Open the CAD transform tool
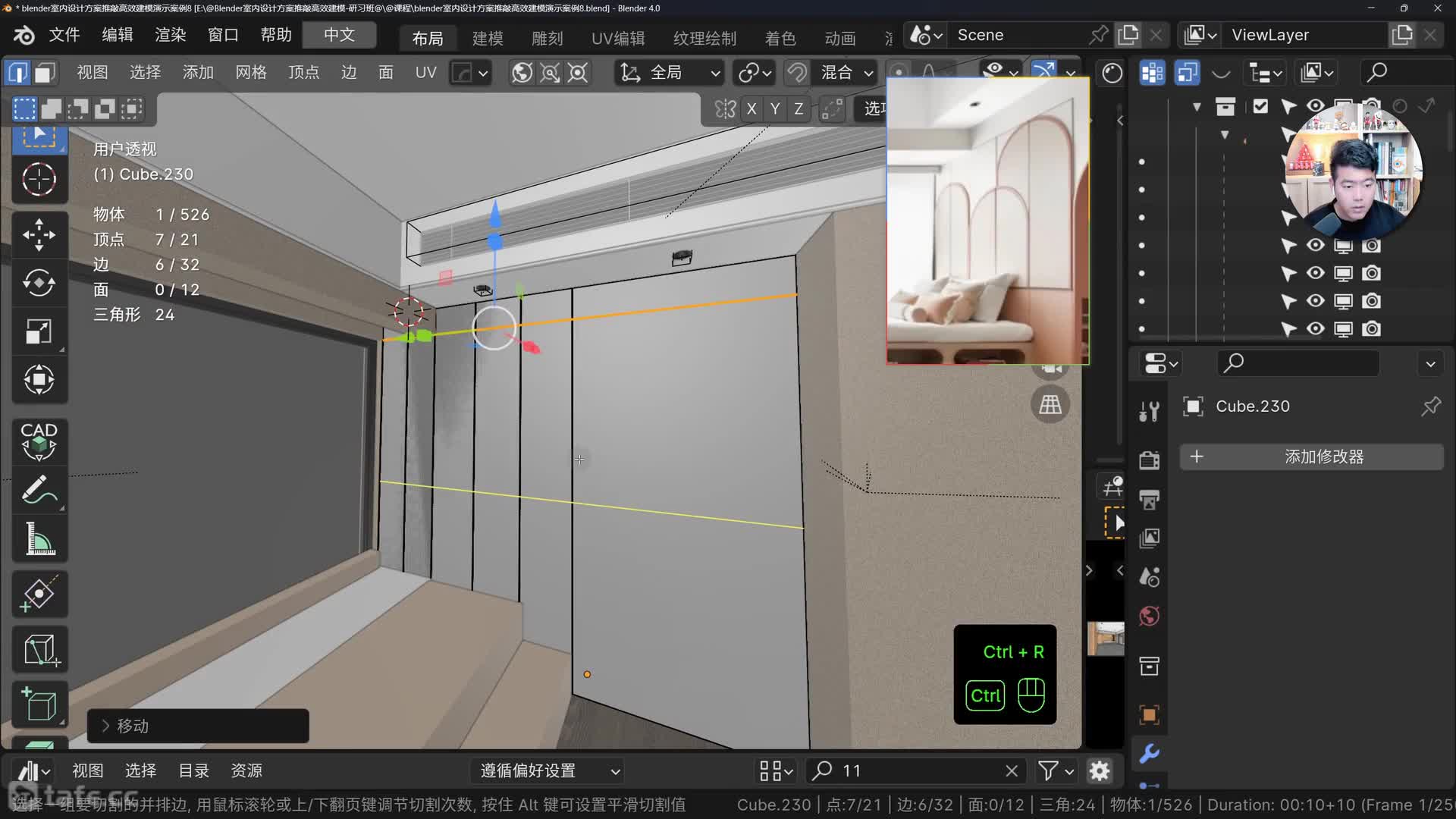Screen dimensions: 1456x819 coord(39,441)
